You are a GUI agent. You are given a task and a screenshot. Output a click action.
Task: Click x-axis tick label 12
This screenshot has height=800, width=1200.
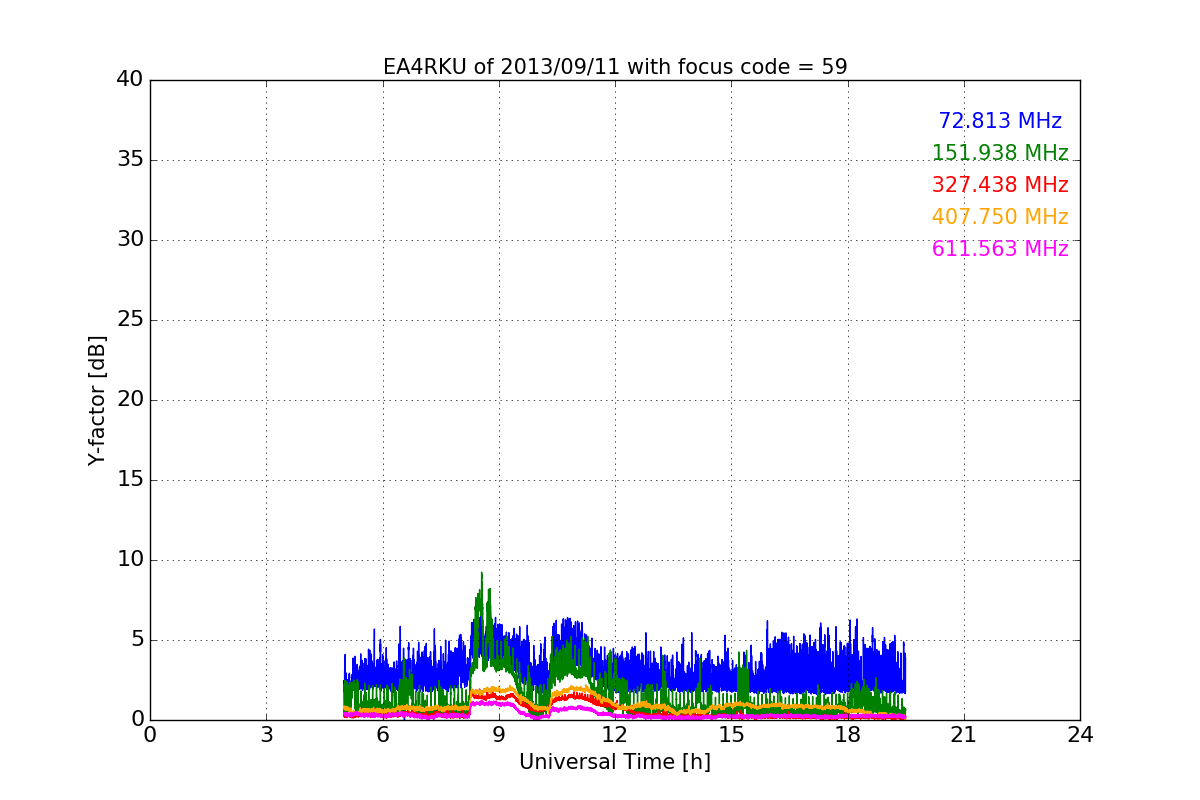pos(615,735)
